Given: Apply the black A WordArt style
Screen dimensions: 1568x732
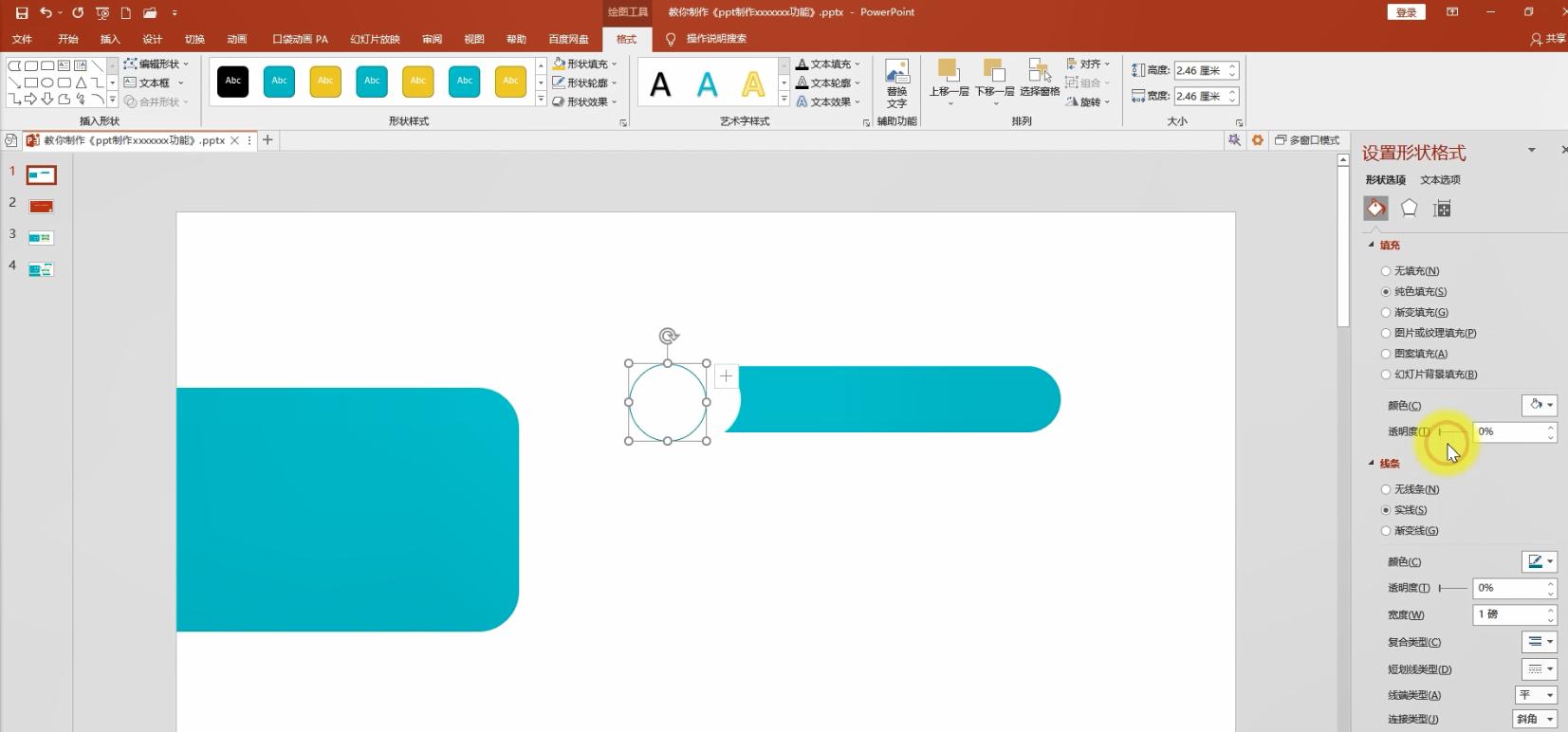Looking at the screenshot, I should coord(660,84).
